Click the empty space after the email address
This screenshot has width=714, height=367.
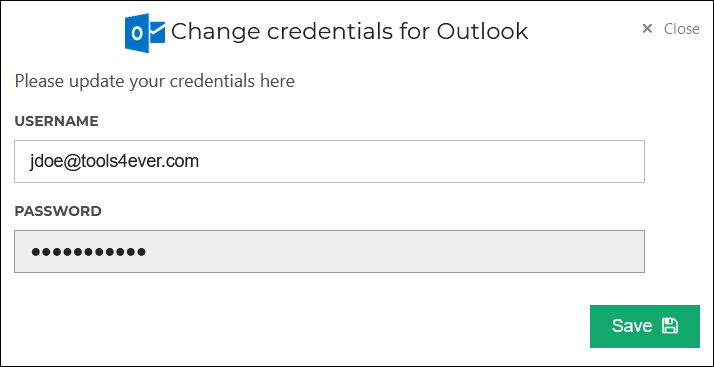tap(419, 161)
